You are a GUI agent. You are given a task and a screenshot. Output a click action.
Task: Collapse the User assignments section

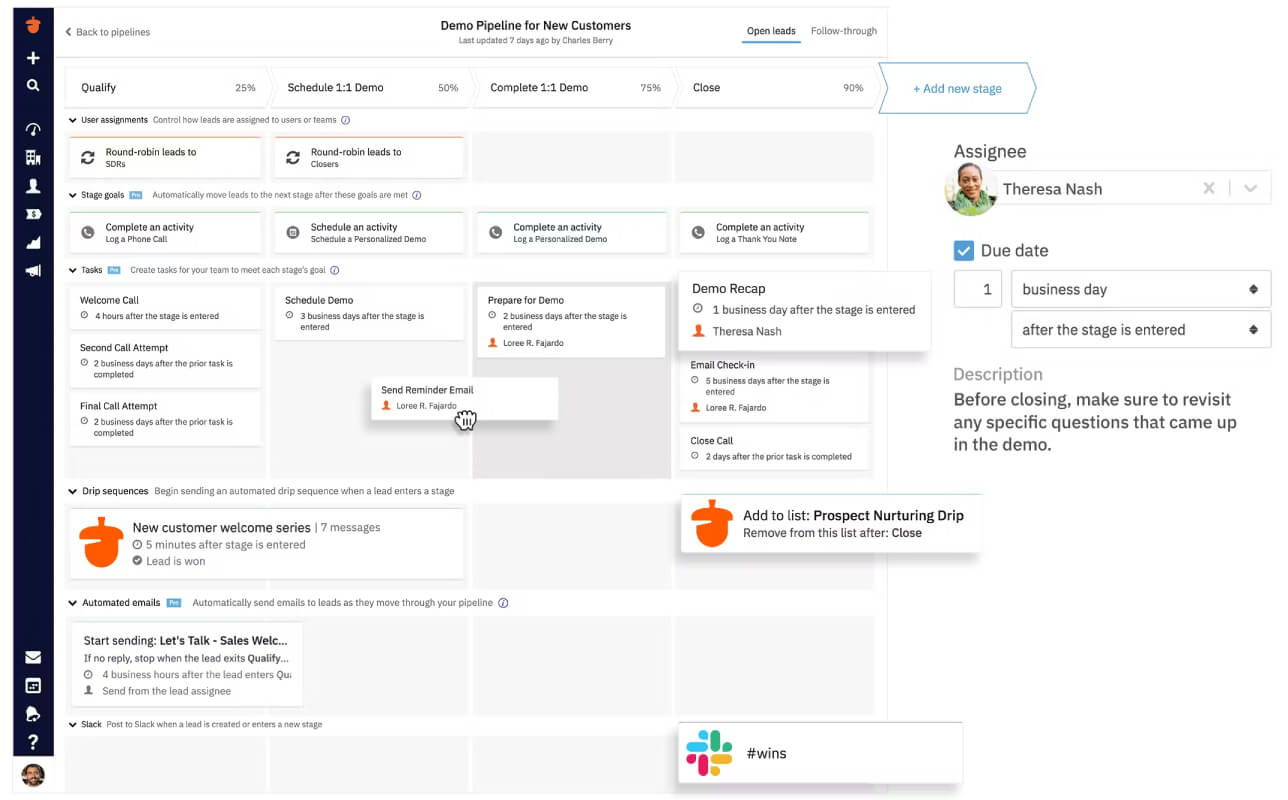click(x=72, y=120)
